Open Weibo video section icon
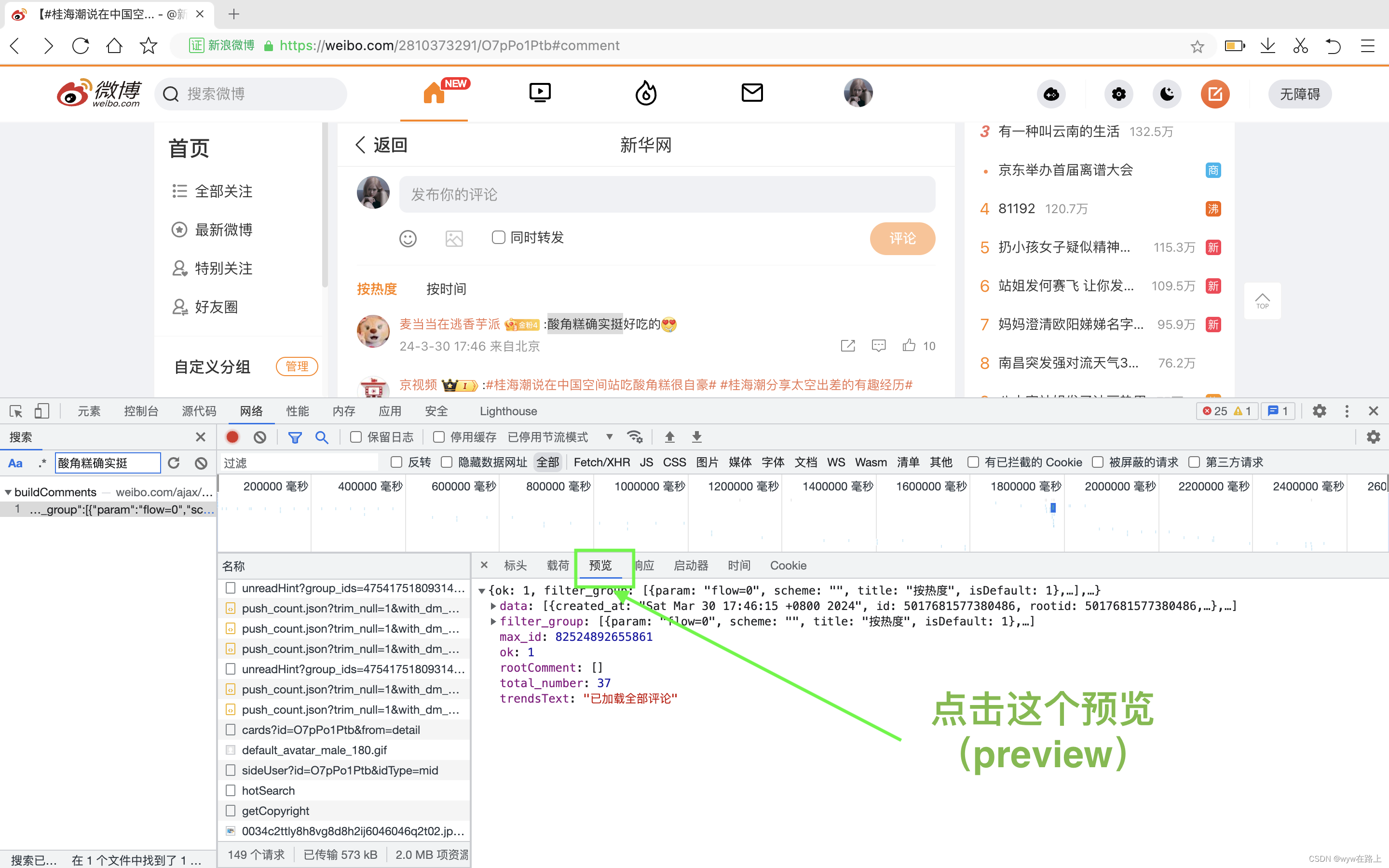This screenshot has height=868, width=1389. point(540,93)
